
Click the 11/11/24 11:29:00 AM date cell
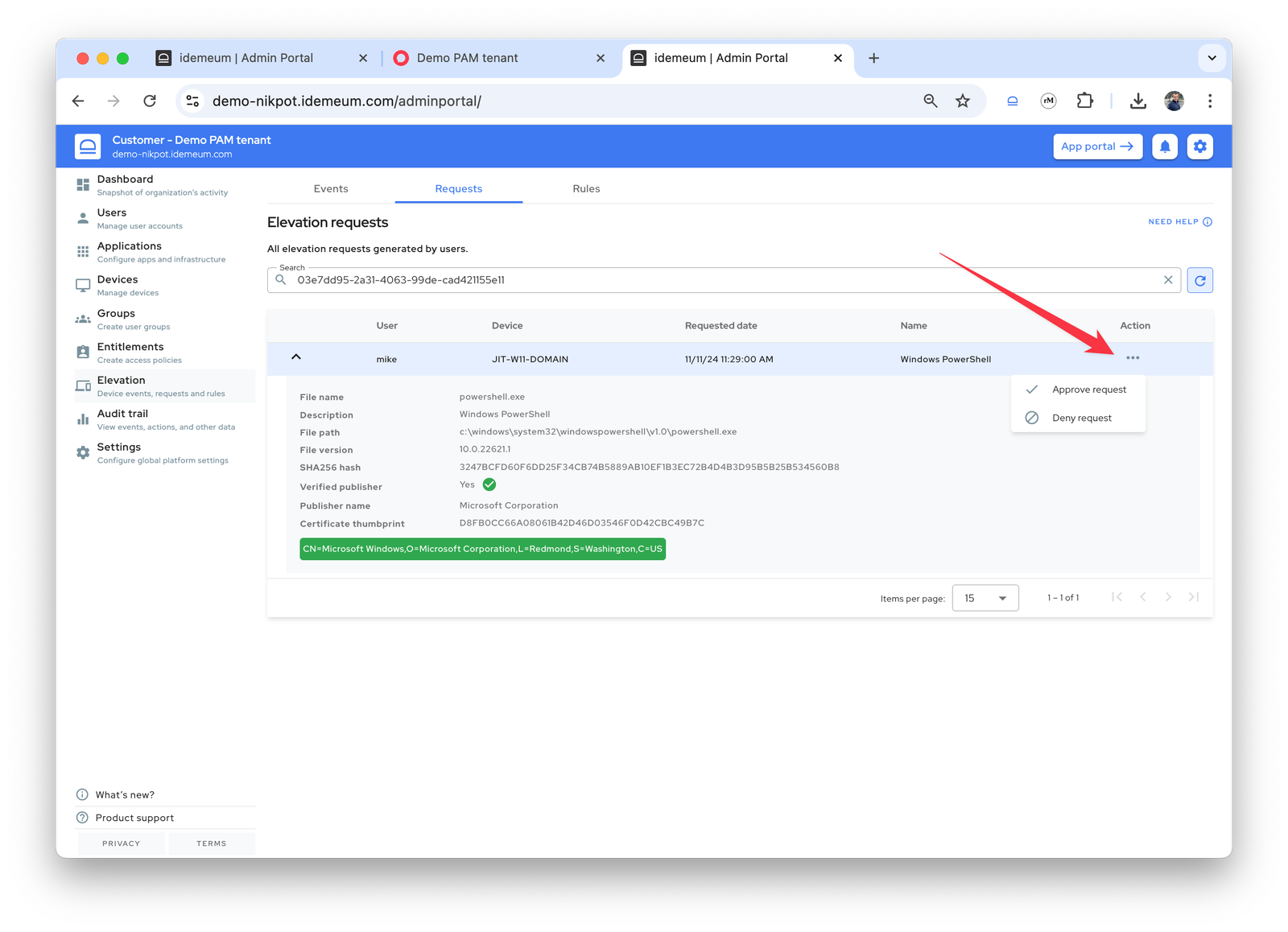click(x=729, y=359)
